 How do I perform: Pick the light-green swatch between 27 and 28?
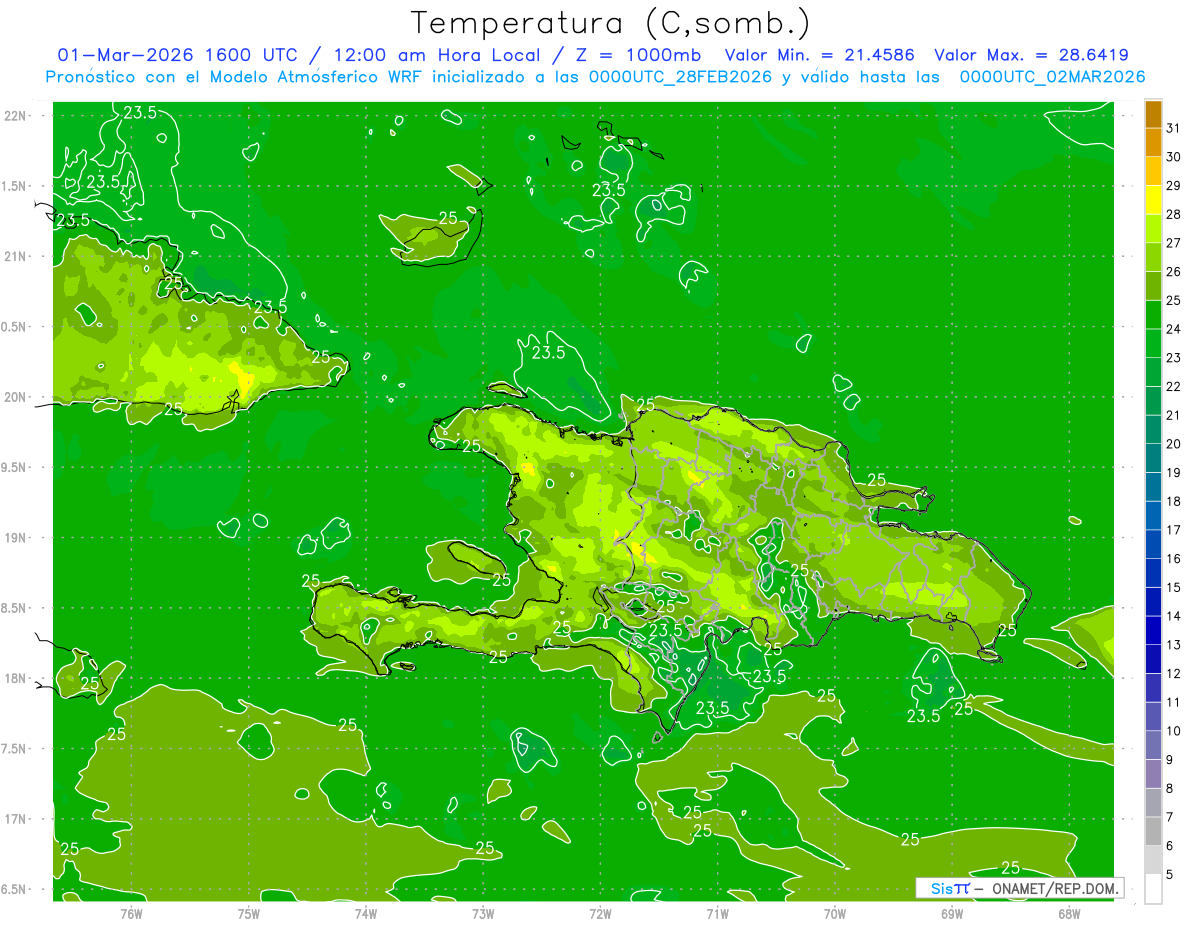[x=1153, y=229]
